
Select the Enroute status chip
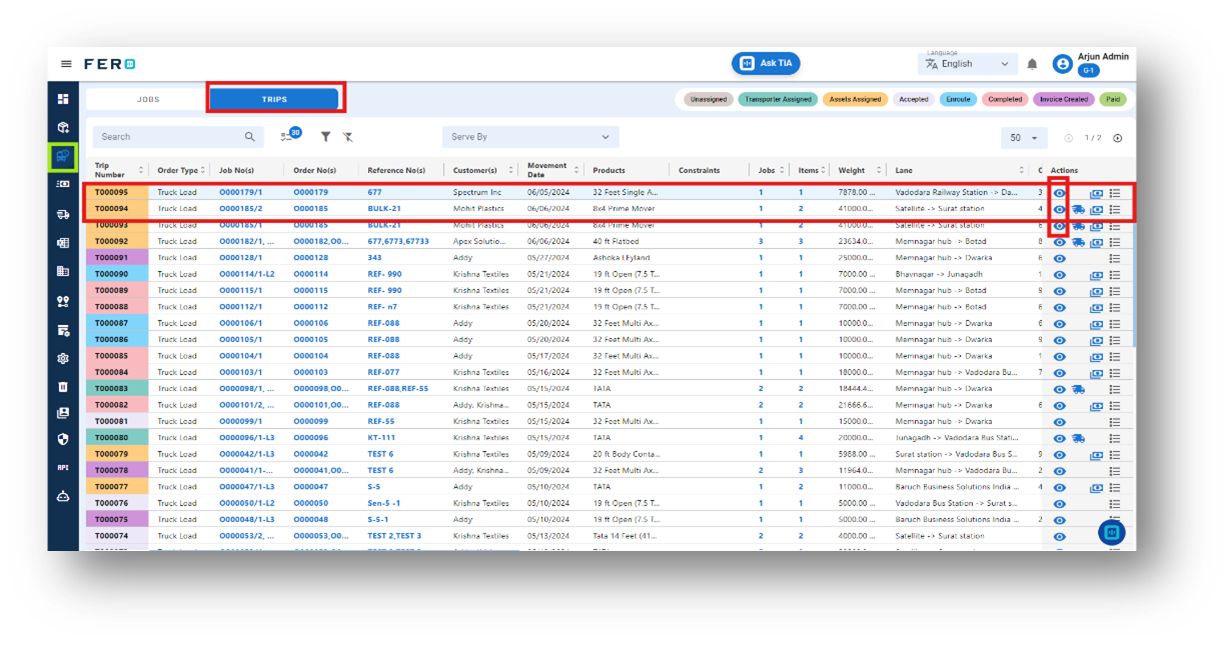(x=958, y=99)
